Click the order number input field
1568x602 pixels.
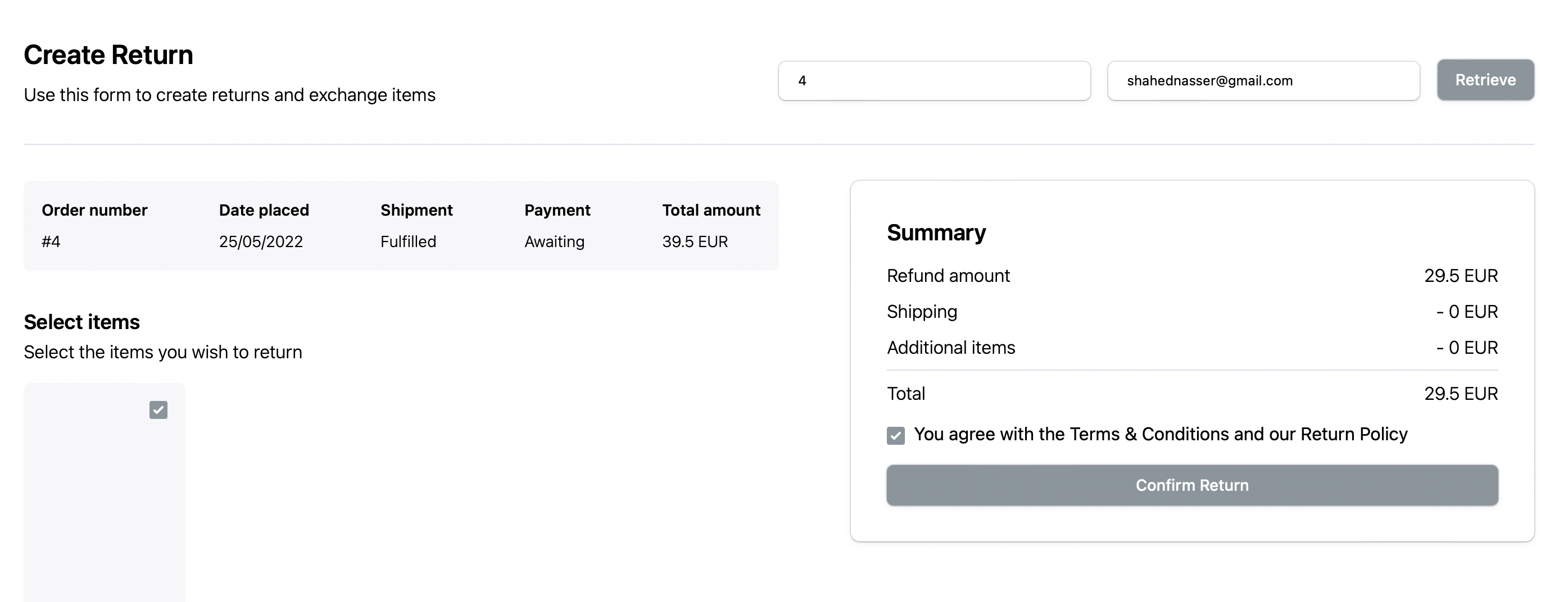point(933,81)
